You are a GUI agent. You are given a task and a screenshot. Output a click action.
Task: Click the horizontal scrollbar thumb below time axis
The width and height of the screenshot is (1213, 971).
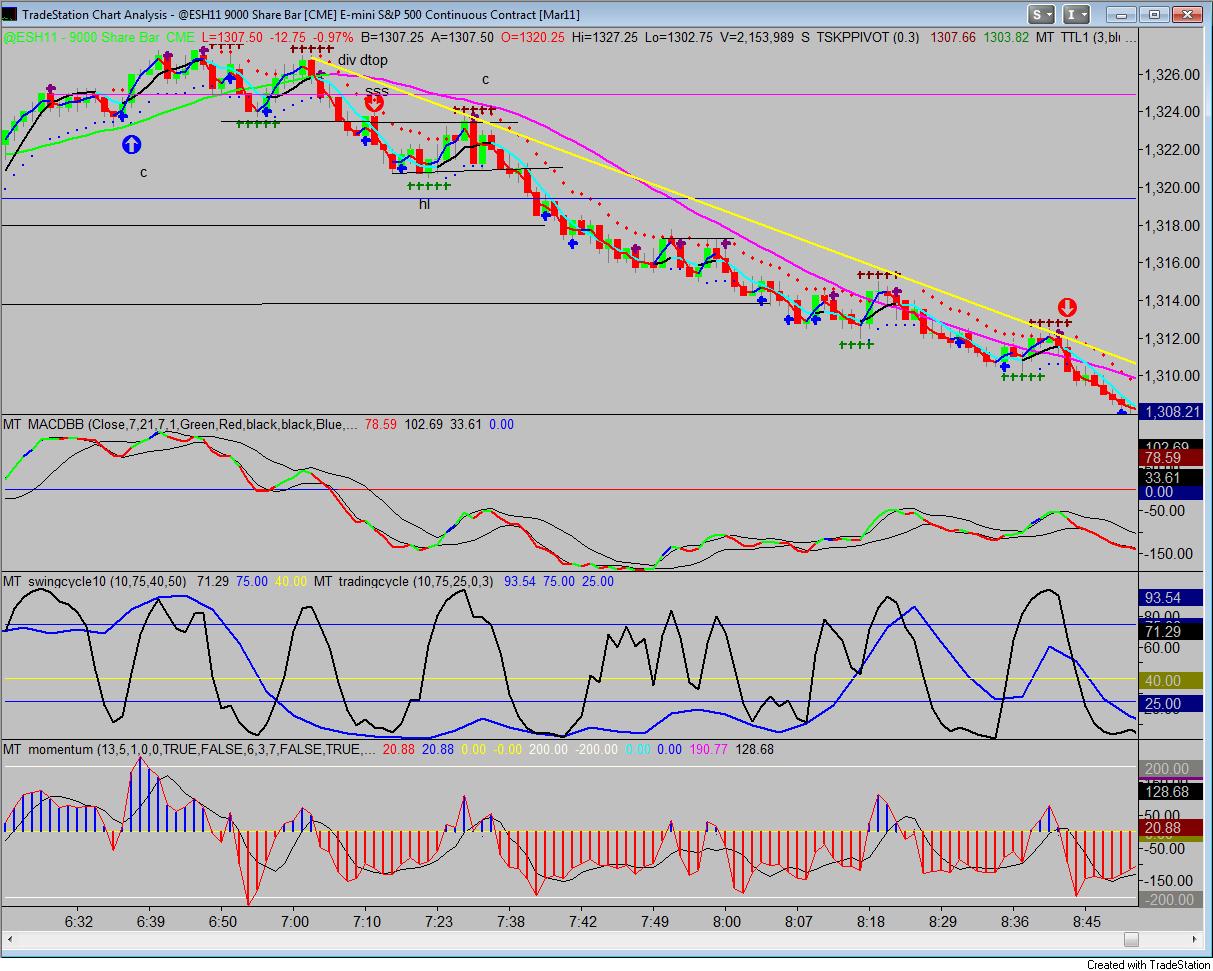tap(1131, 939)
